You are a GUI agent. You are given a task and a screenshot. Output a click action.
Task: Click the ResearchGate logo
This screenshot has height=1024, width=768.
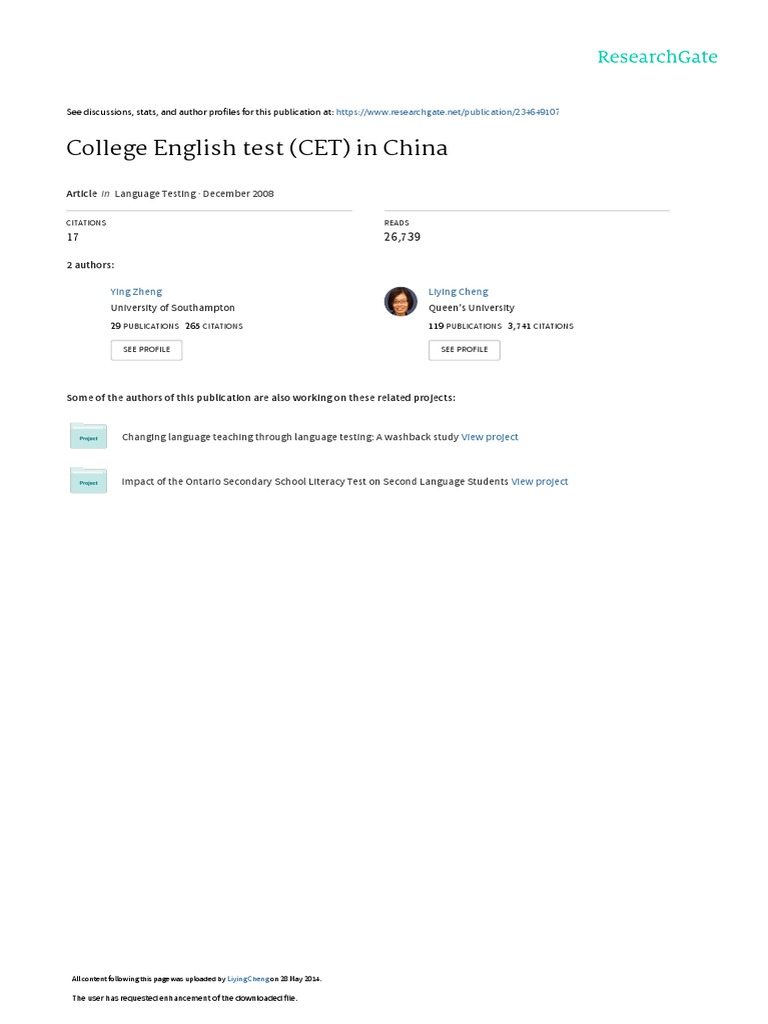pos(657,57)
